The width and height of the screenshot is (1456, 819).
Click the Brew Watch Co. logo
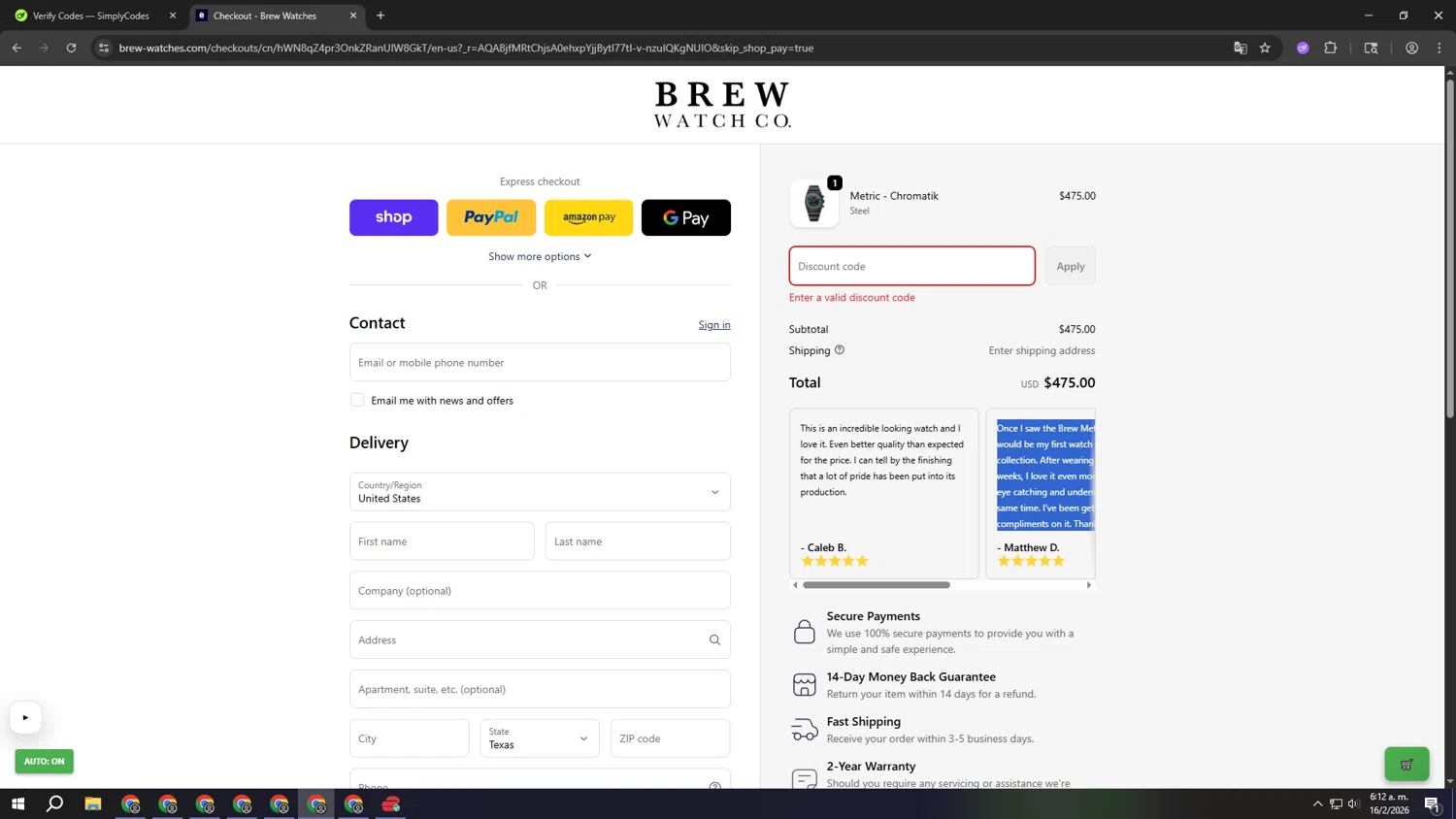(x=722, y=105)
